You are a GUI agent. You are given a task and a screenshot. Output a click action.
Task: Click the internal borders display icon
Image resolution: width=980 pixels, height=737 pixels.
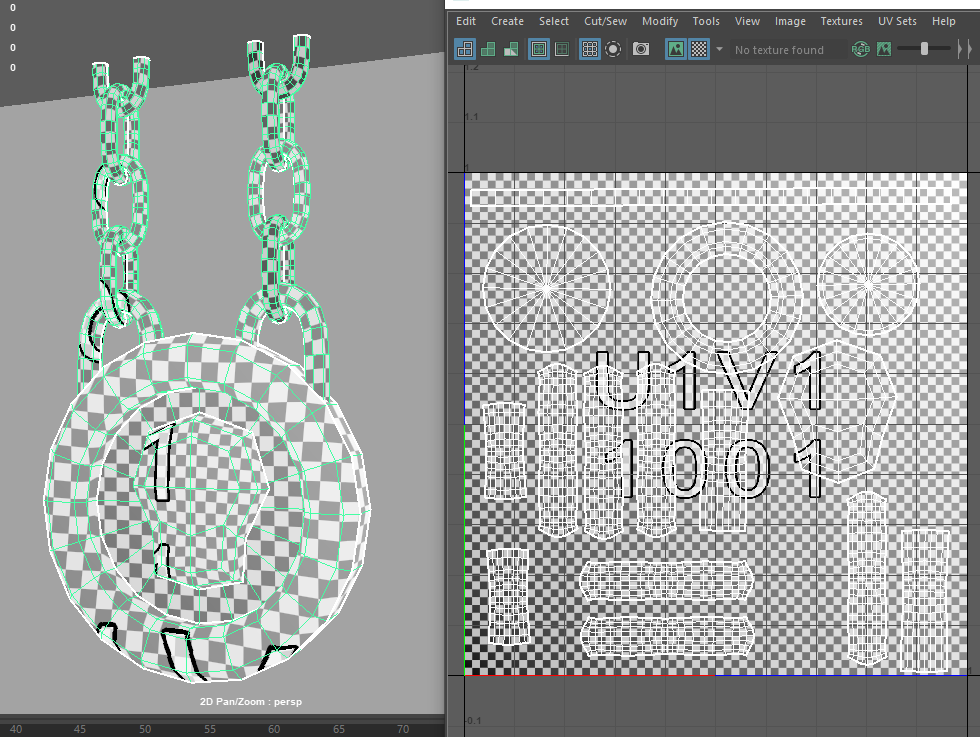click(x=562, y=48)
